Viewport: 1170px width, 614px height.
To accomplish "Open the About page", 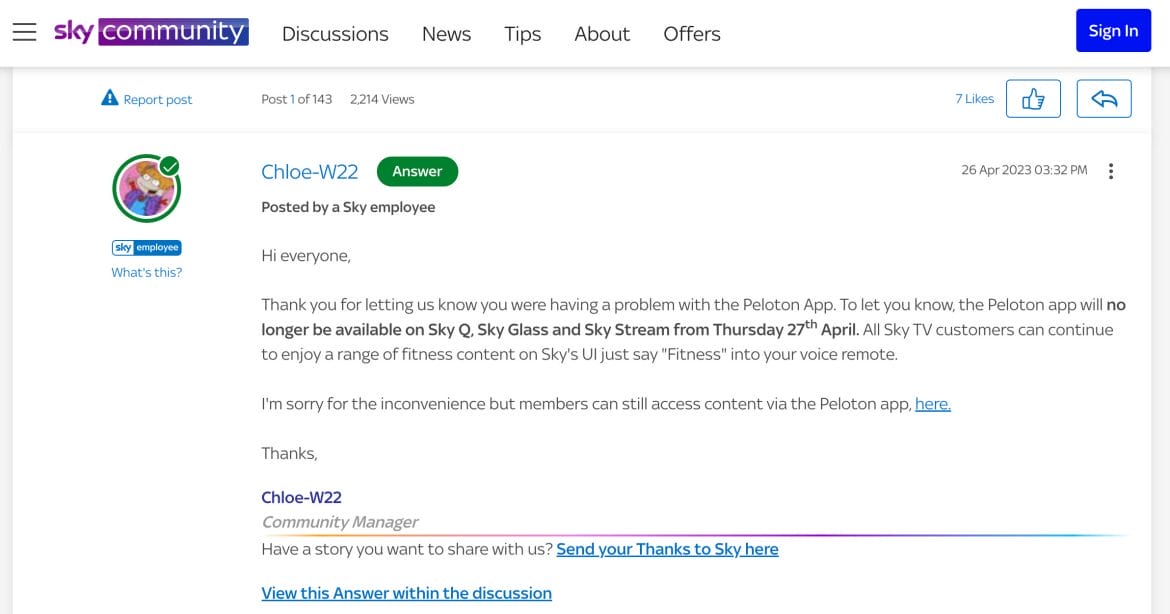I will coord(602,34).
